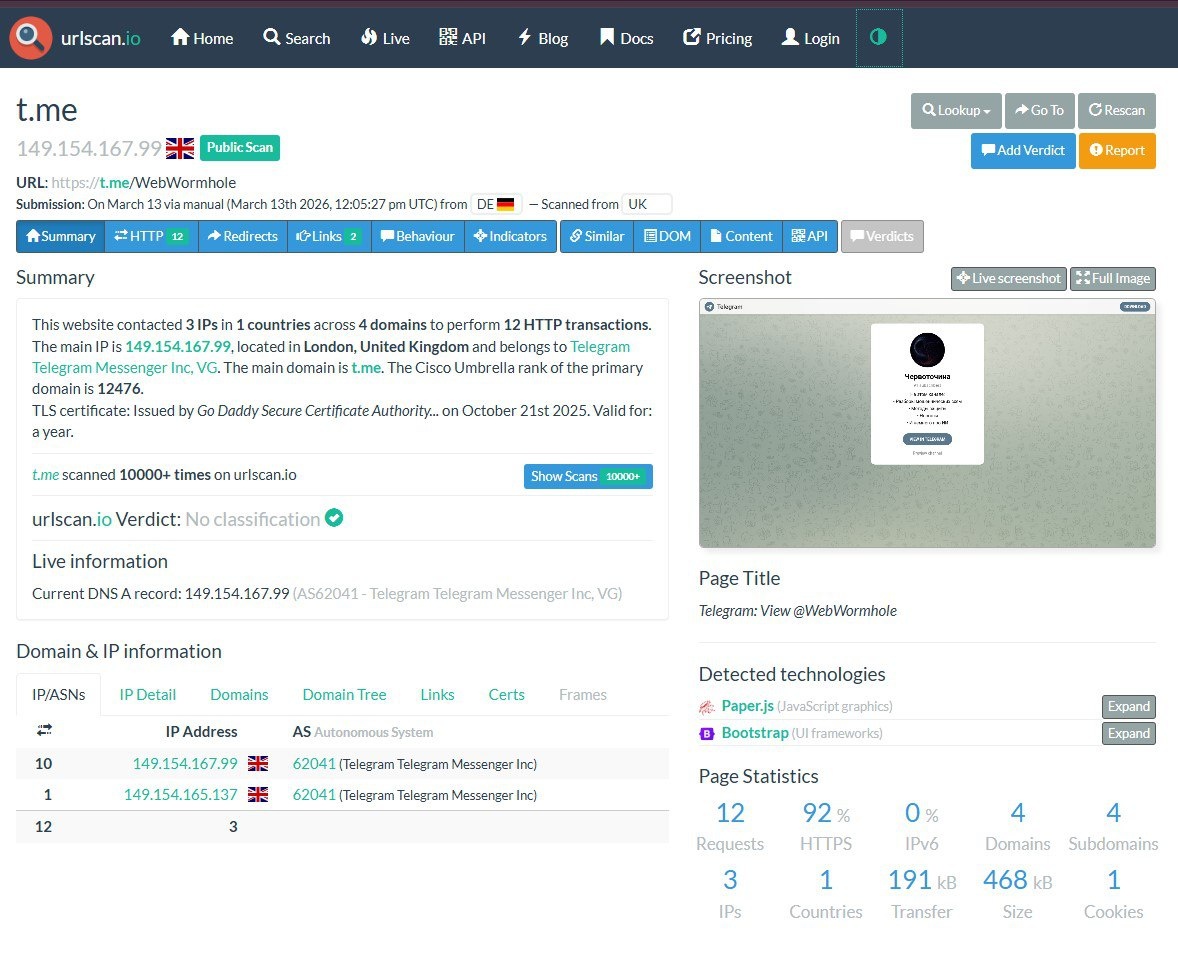The width and height of the screenshot is (1178, 964).
Task: Click the flag in the 149.154.167.99 row
Action: tap(258, 763)
